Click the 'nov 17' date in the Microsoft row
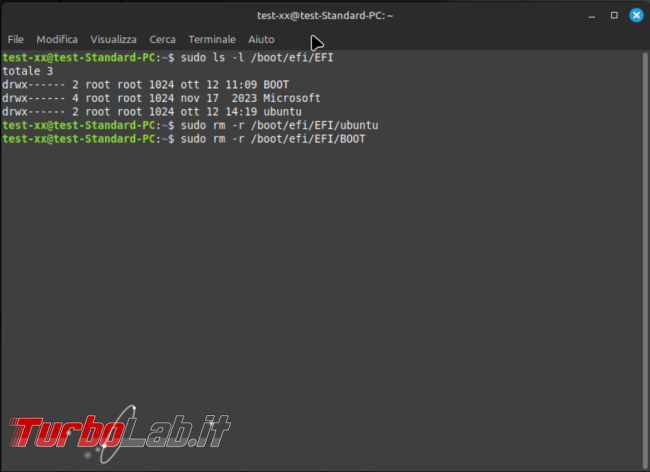 (x=199, y=98)
